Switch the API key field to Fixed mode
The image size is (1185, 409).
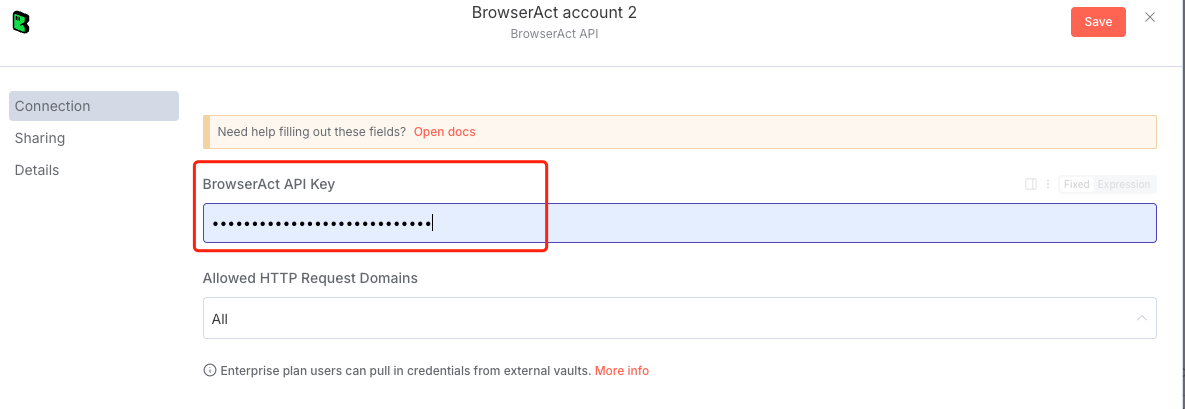pyautogui.click(x=1077, y=184)
